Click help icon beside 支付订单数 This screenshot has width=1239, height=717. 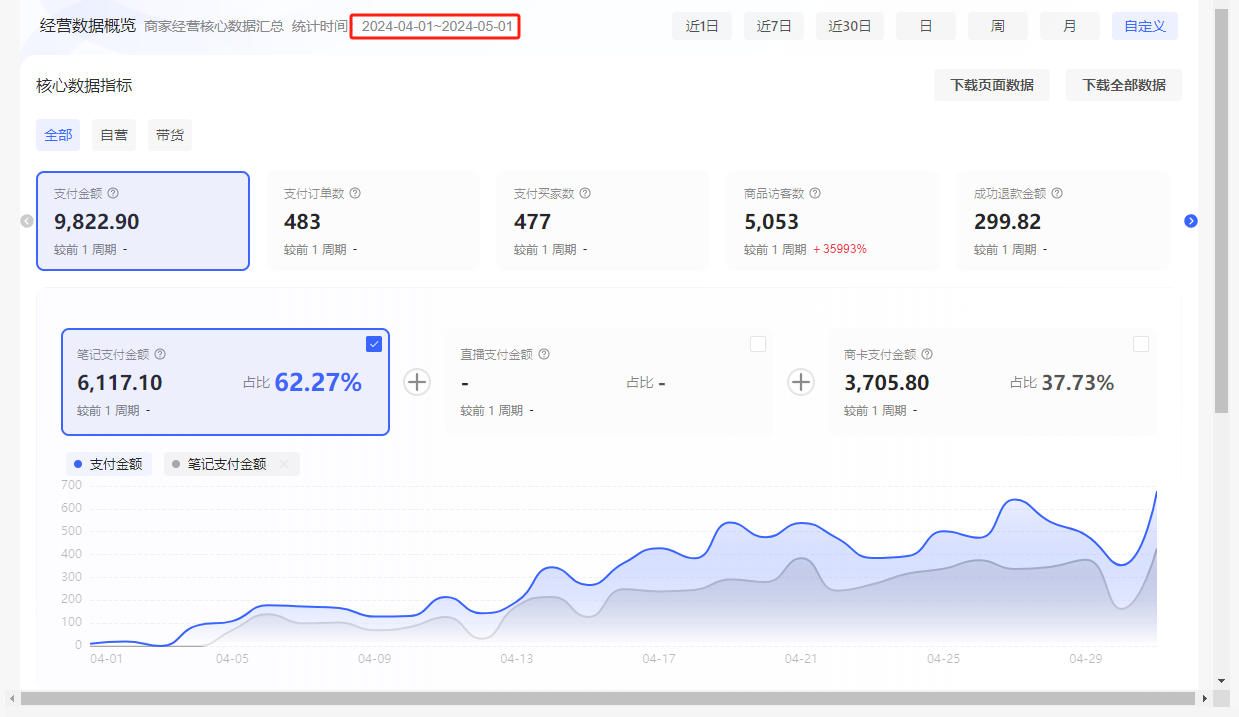click(x=355, y=194)
